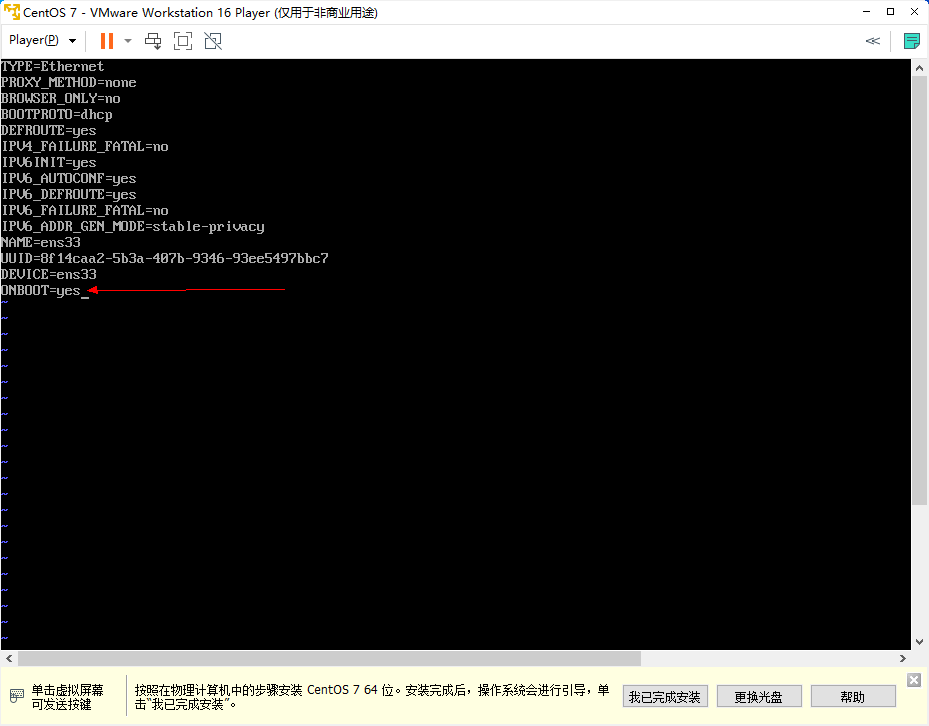Click the 更换光盘 button
The width and height of the screenshot is (929, 726).
pyautogui.click(x=758, y=696)
